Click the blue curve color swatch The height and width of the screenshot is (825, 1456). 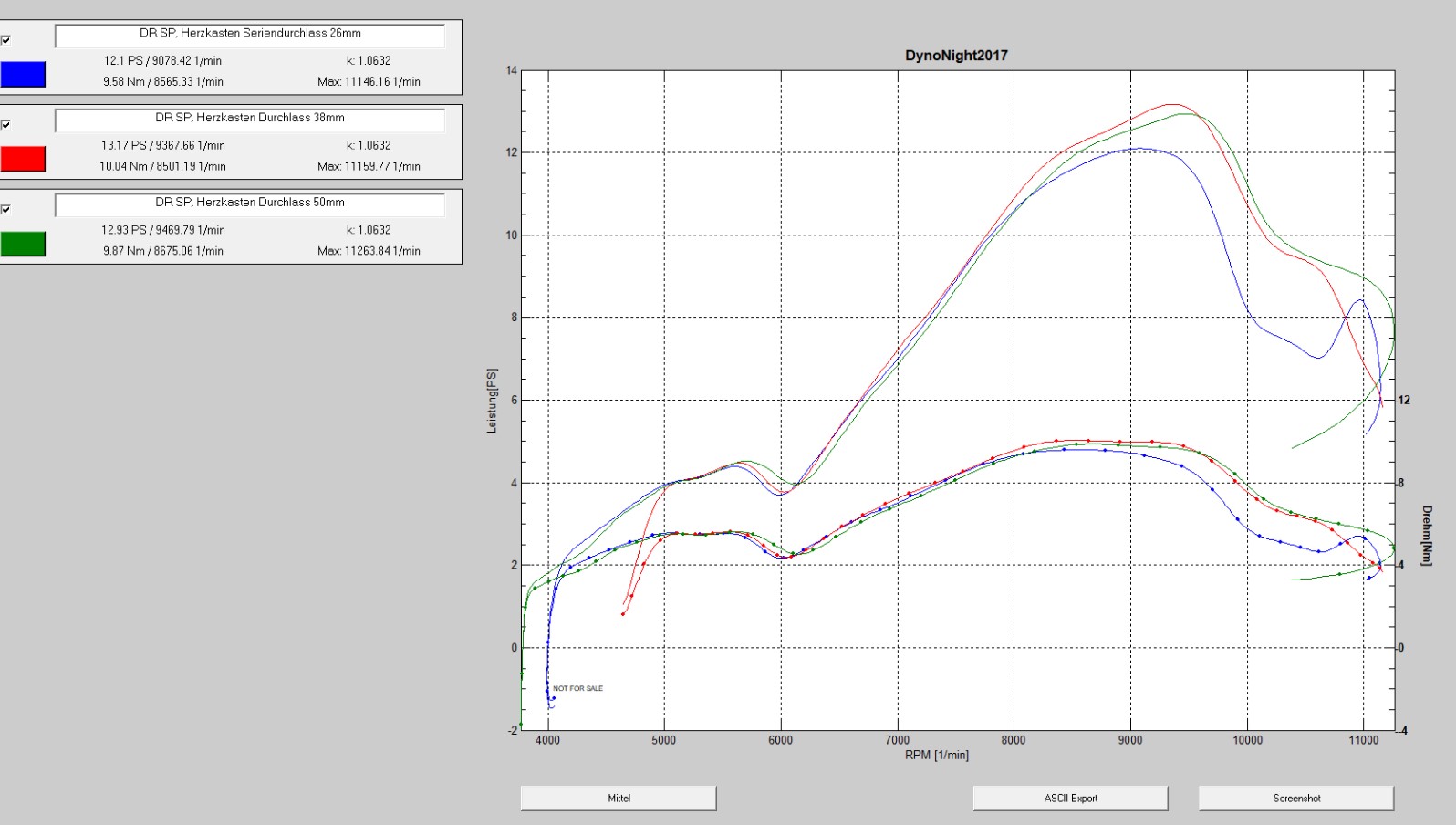(23, 74)
